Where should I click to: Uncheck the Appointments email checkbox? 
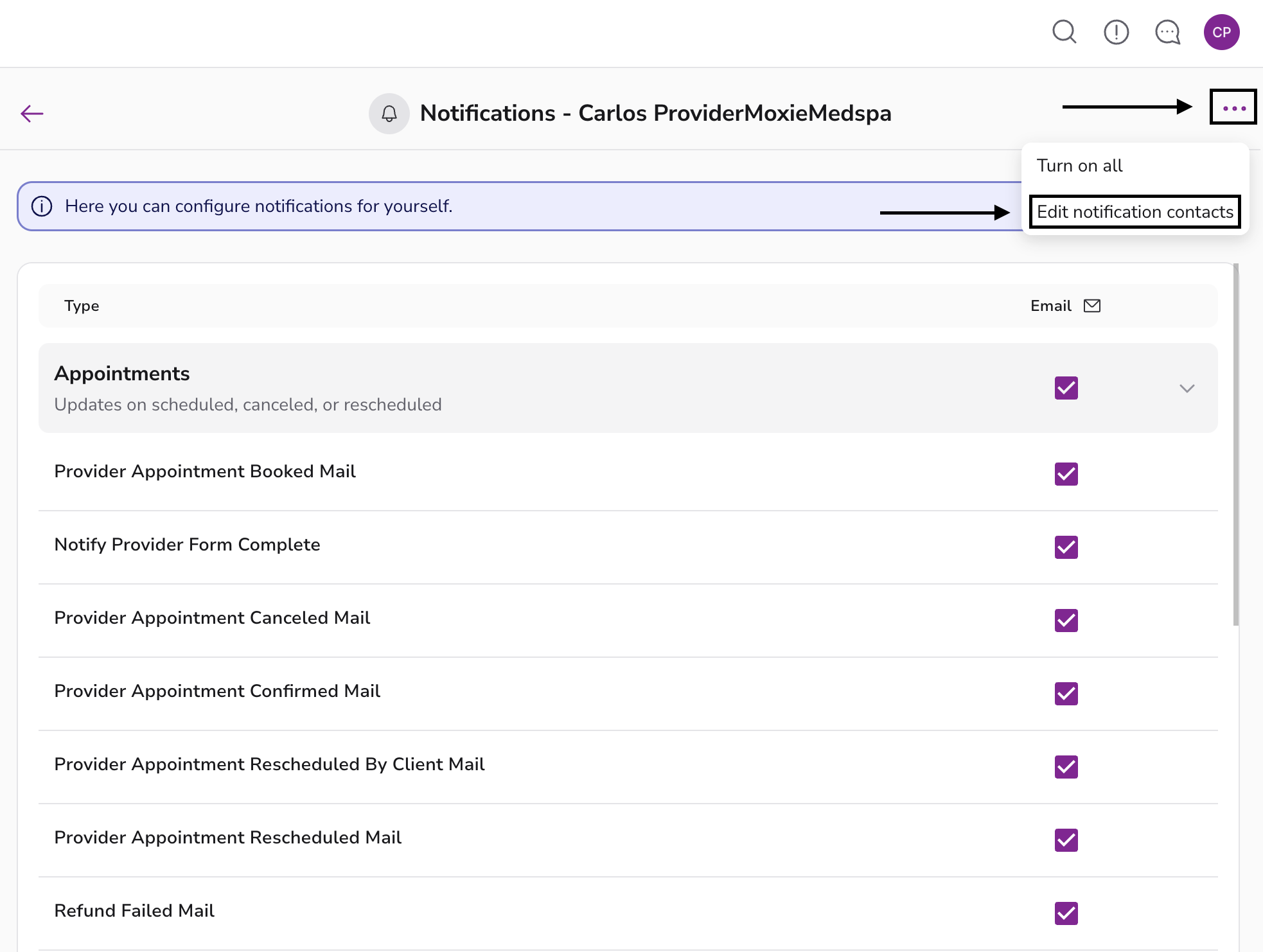pos(1066,388)
